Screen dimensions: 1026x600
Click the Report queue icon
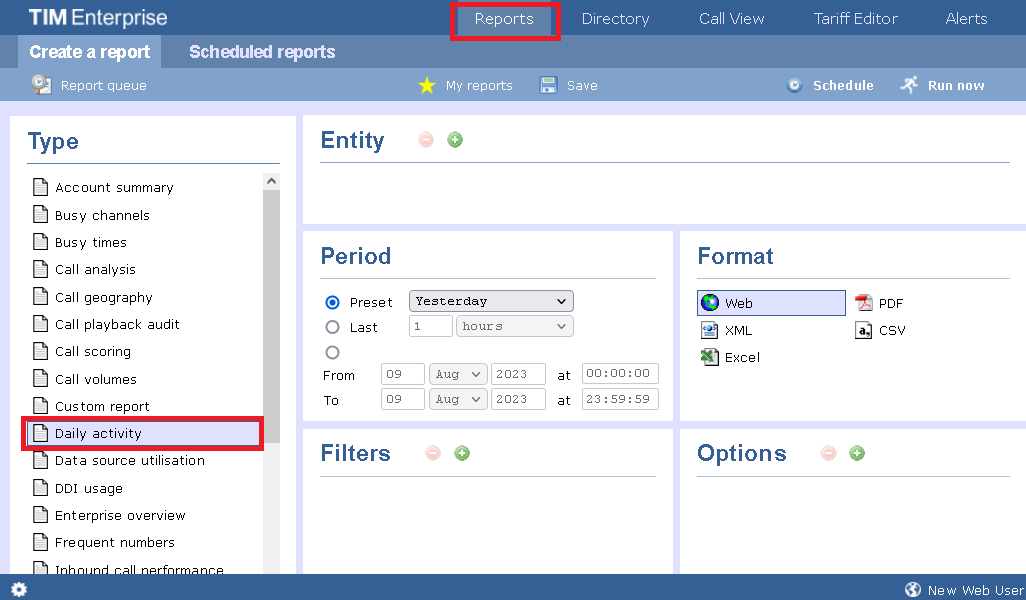(41, 85)
